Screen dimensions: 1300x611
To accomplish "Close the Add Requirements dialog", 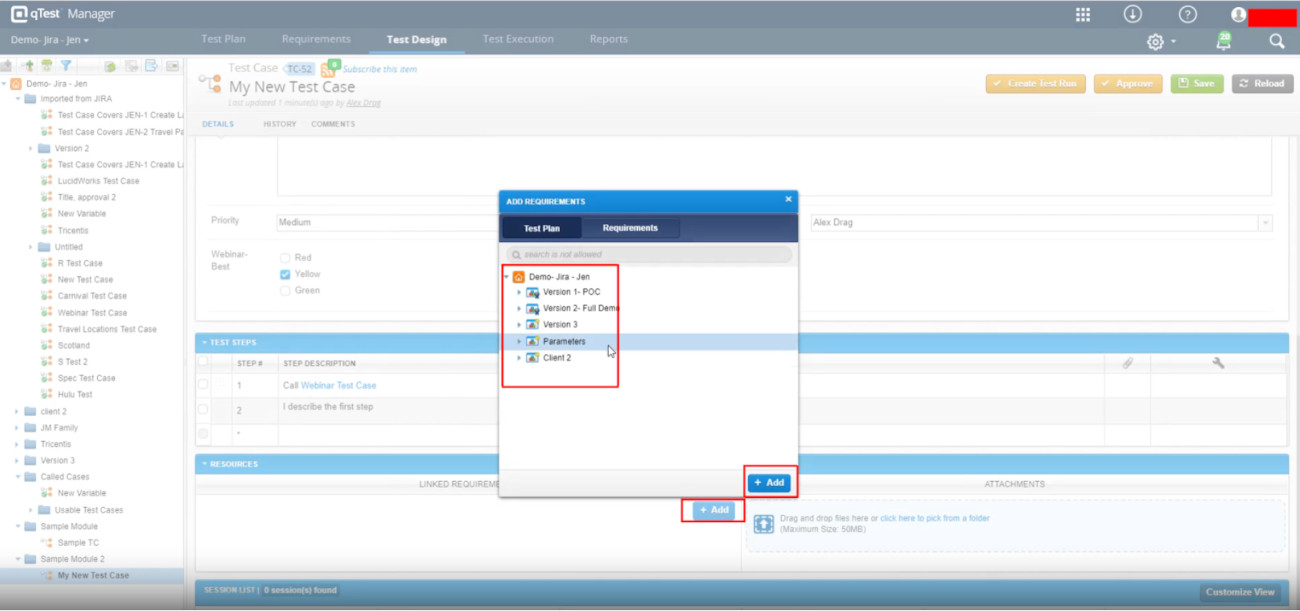I will (788, 200).
